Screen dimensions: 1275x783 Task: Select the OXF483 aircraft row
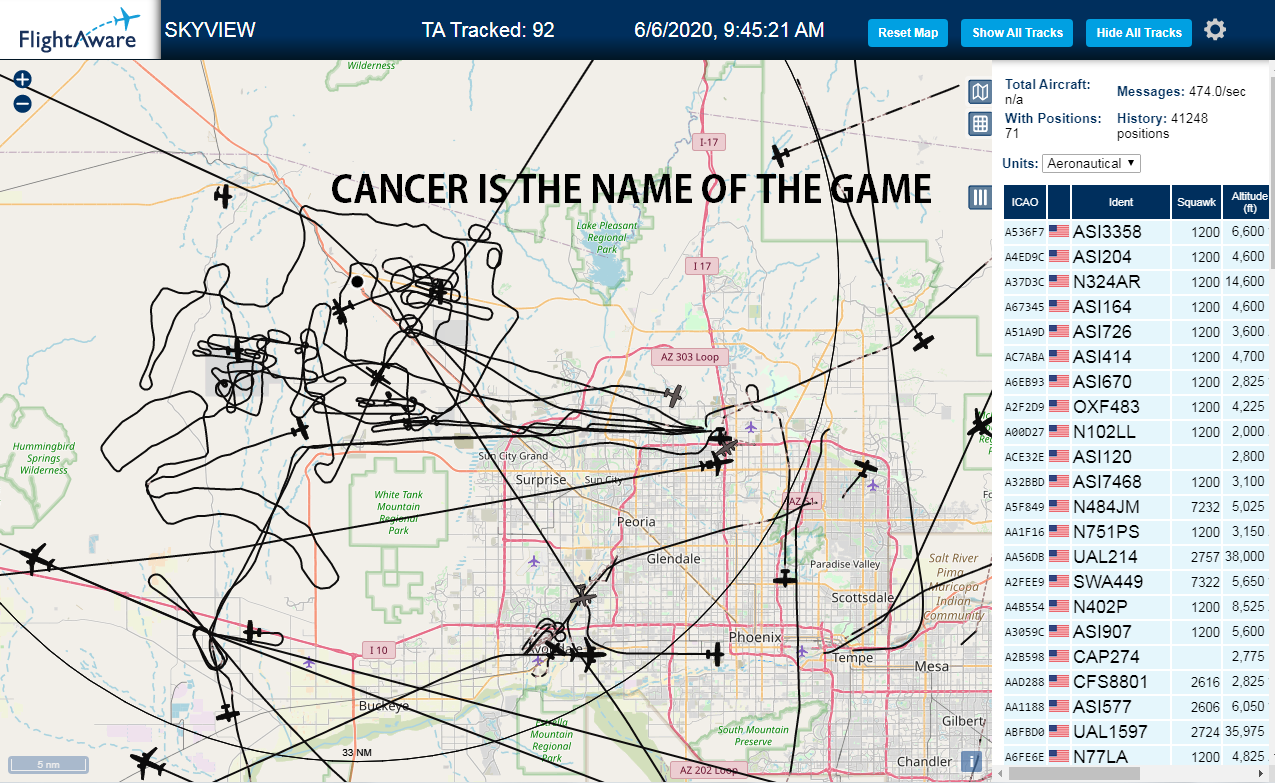coord(1139,407)
